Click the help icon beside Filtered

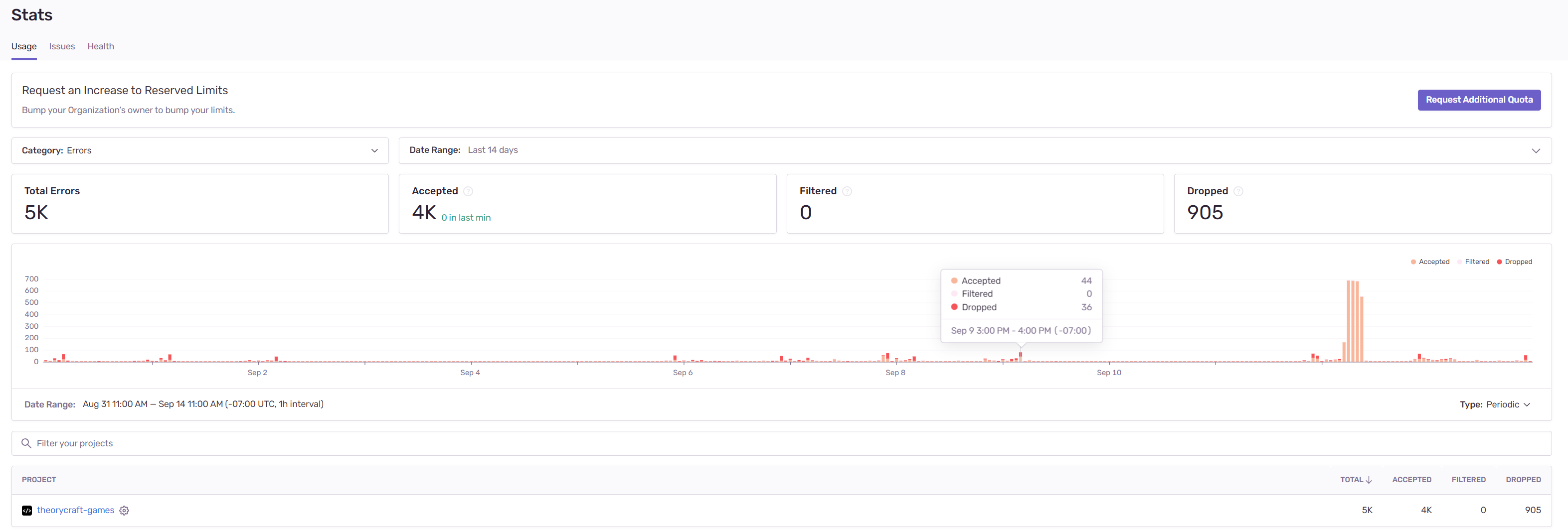click(847, 191)
